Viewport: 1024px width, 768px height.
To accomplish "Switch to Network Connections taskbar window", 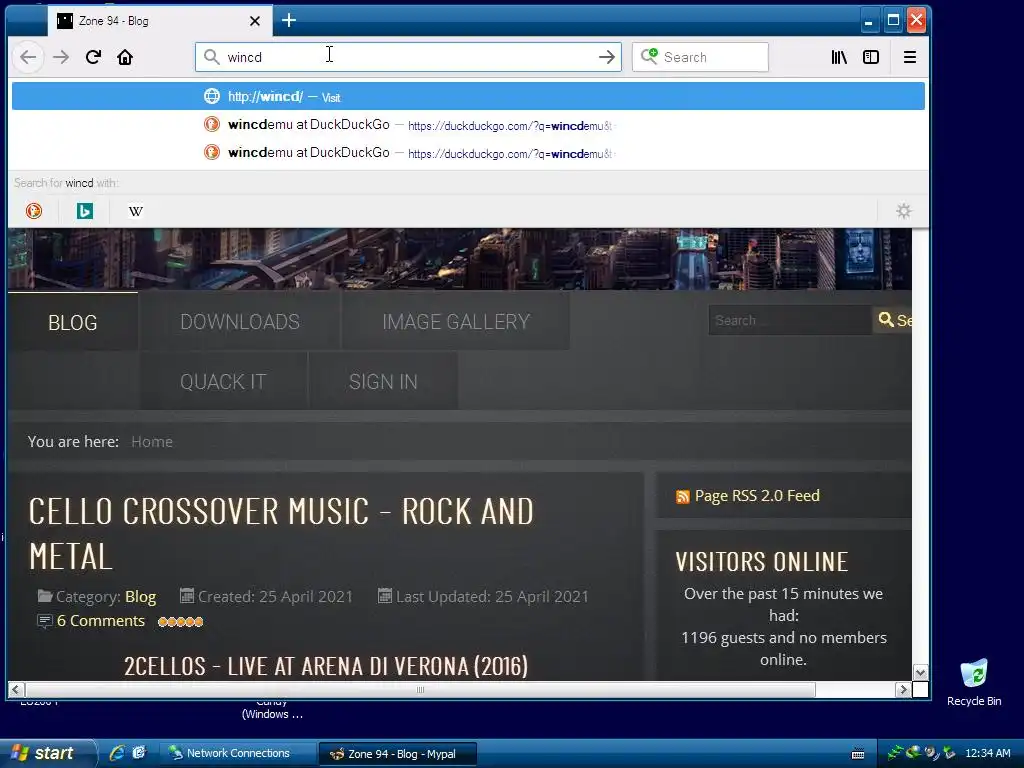I will click(x=238, y=753).
